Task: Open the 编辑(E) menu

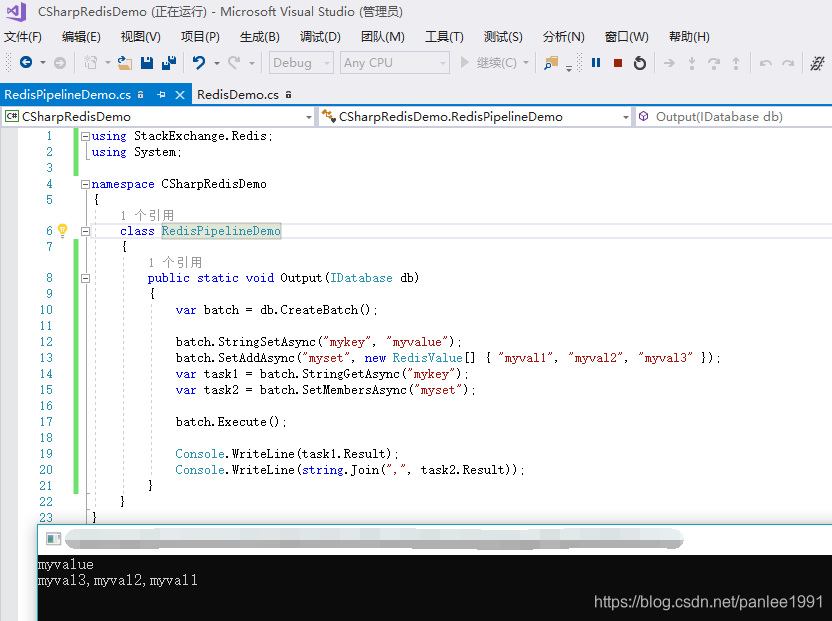Action: coord(81,37)
